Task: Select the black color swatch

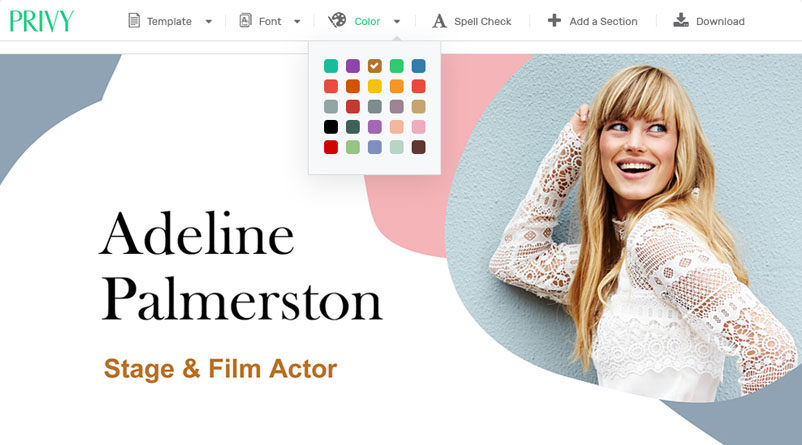Action: [331, 127]
